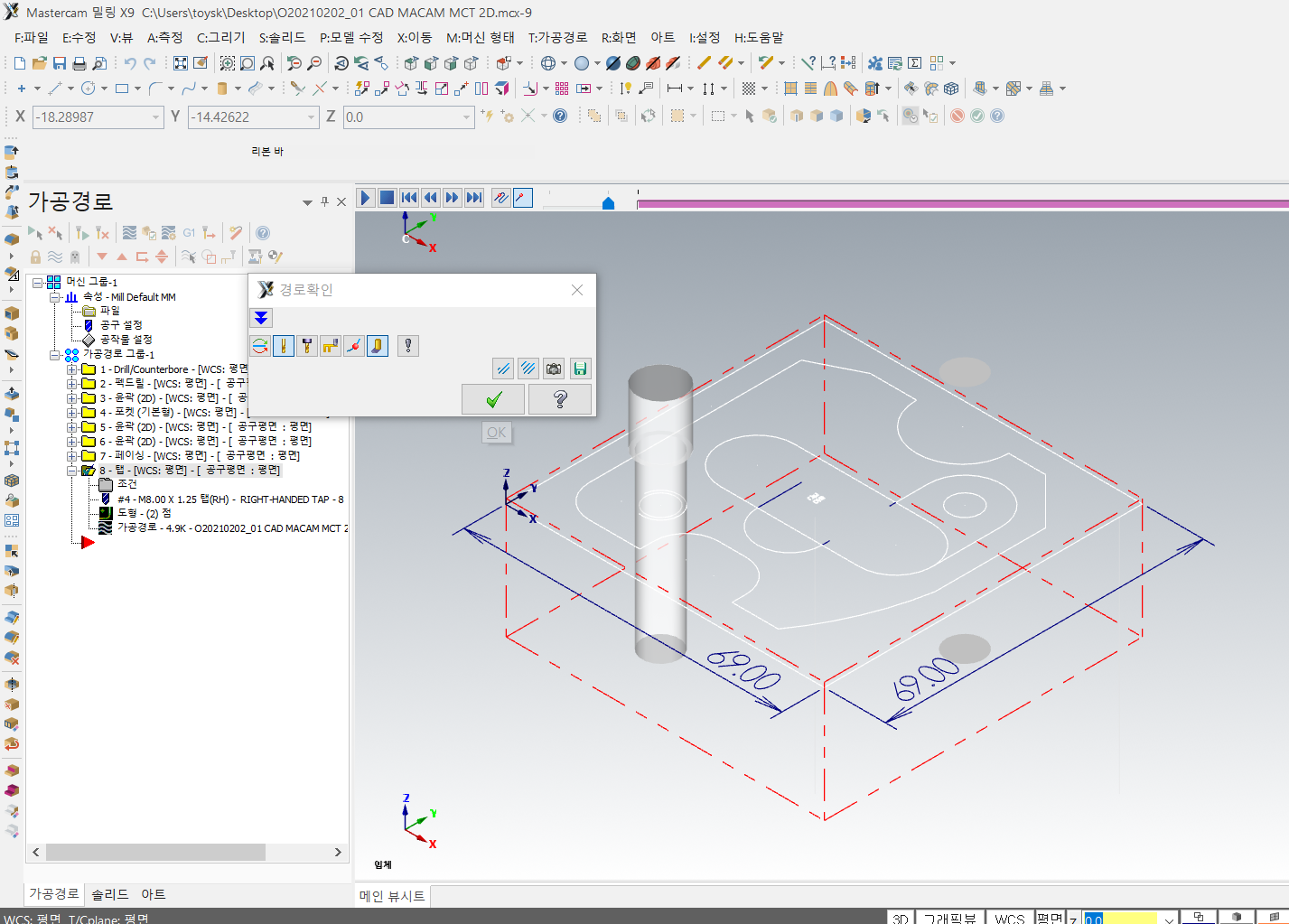Open the I:설정 menu
This screenshot has height=924, width=1289.
(x=705, y=37)
